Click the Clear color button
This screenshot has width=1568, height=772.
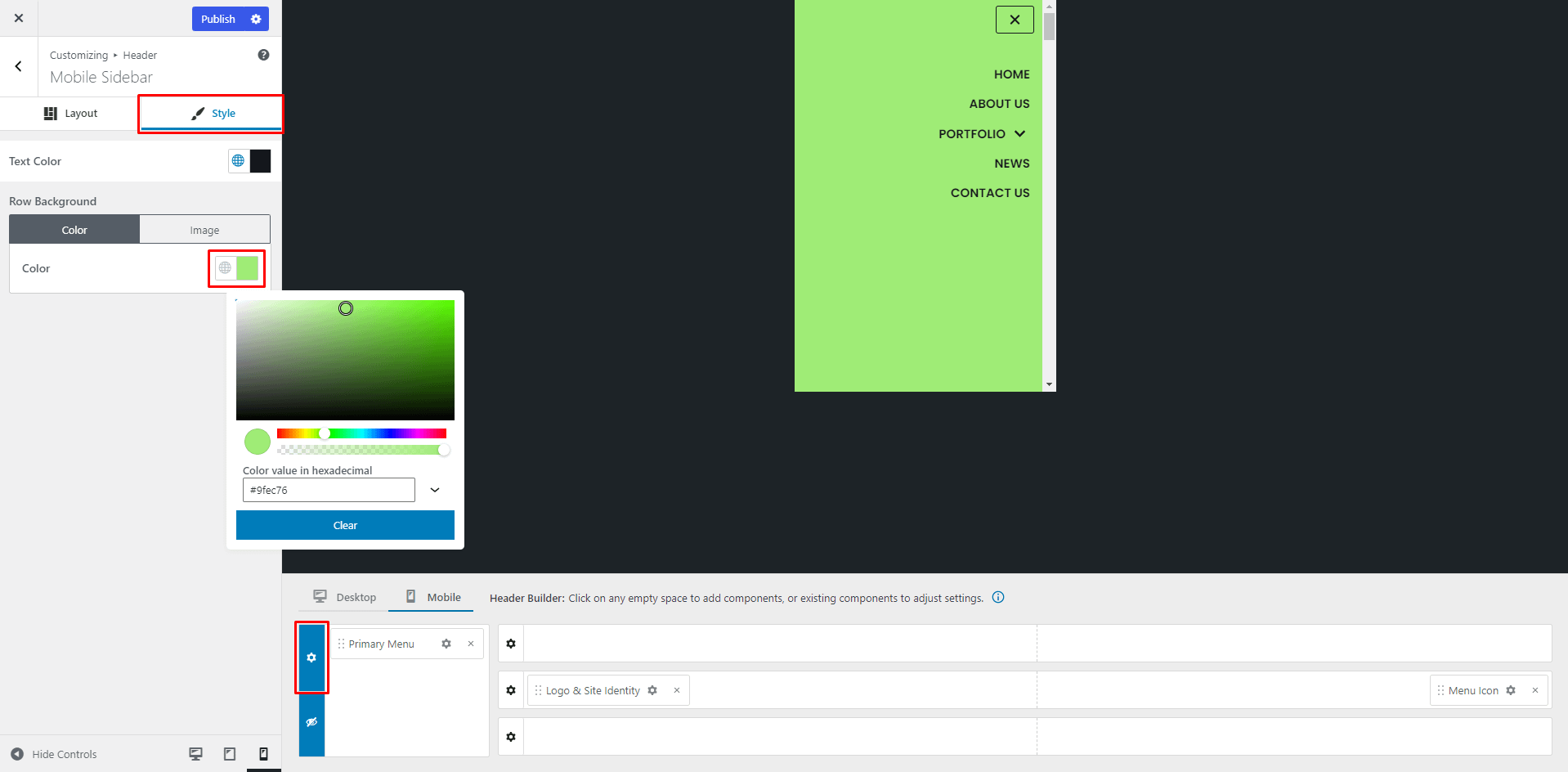[x=345, y=525]
